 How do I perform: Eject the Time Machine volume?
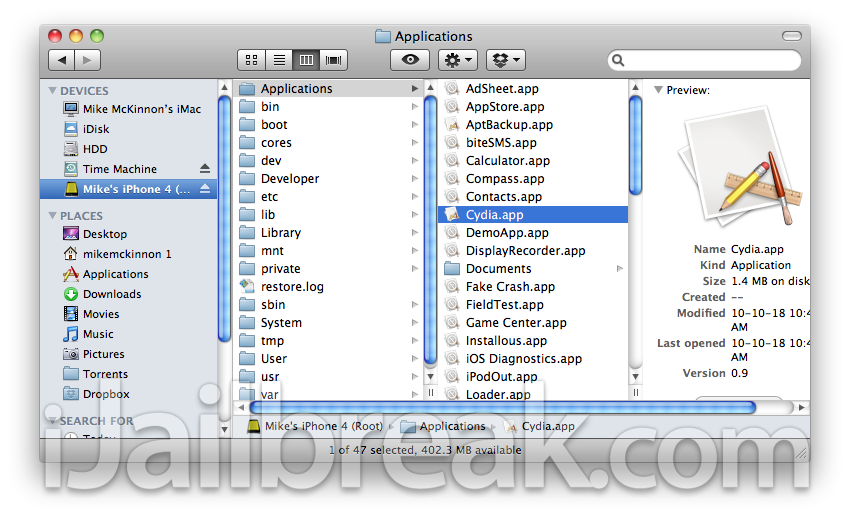click(204, 169)
